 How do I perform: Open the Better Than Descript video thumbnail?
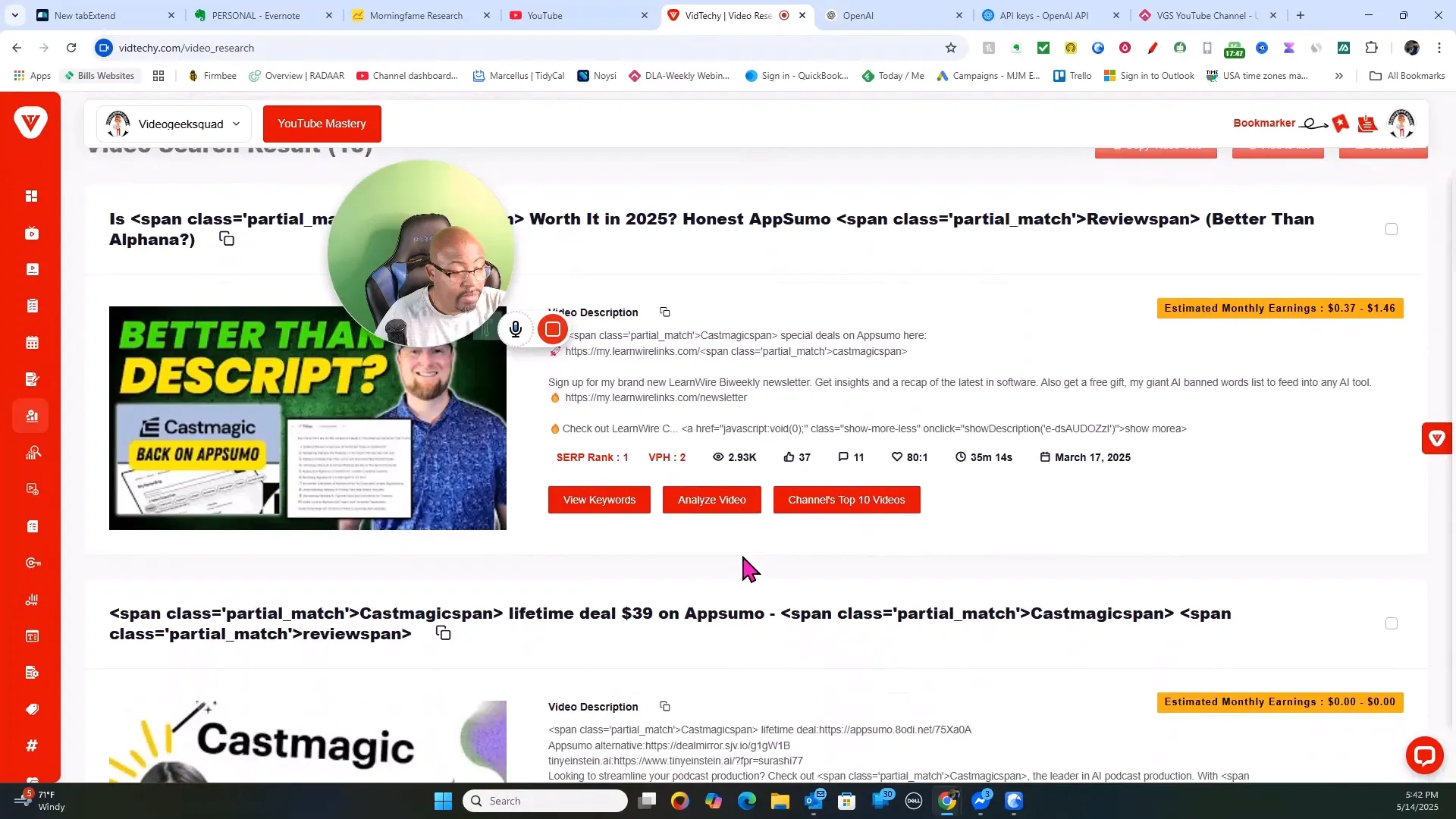point(307,418)
